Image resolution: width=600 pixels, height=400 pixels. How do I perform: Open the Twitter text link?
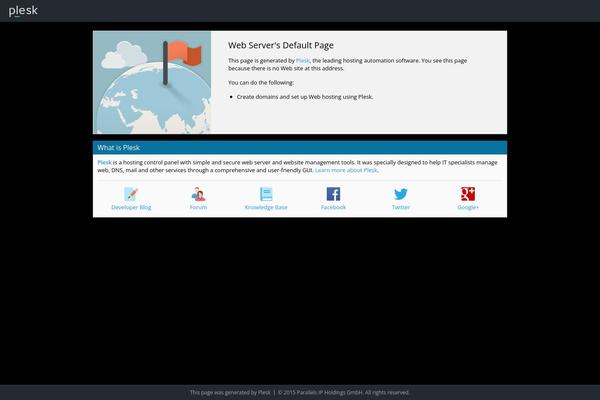pos(401,207)
